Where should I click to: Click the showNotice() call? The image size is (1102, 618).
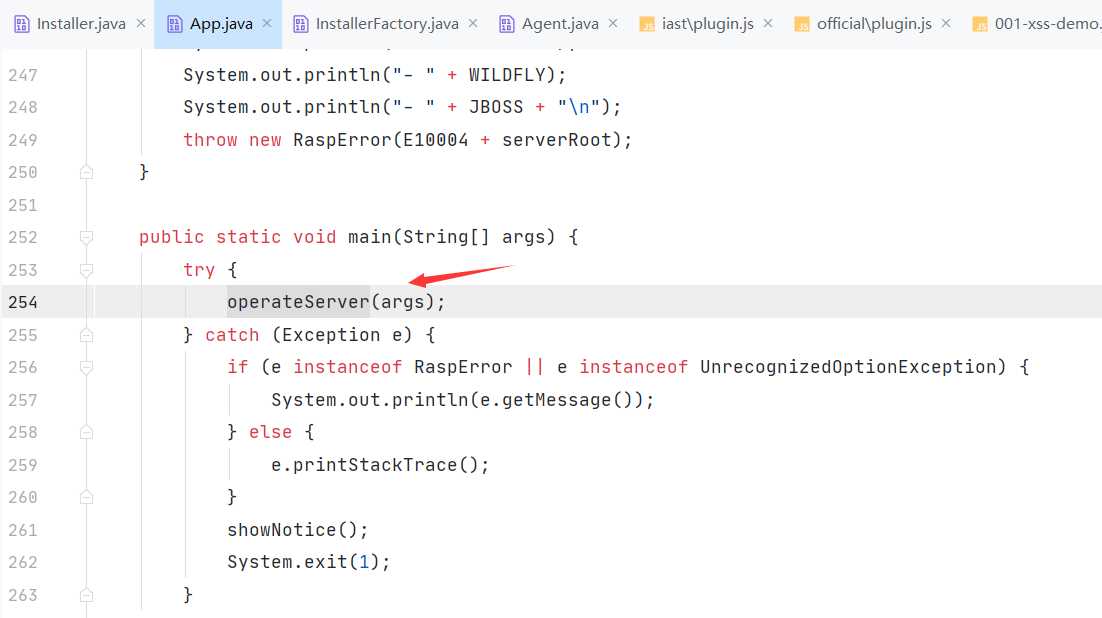pos(297,530)
